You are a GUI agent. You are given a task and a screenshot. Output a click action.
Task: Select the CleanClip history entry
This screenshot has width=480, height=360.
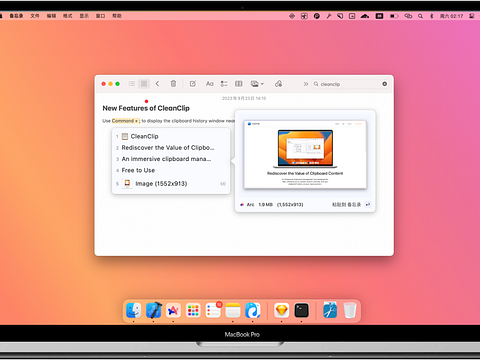(171, 136)
